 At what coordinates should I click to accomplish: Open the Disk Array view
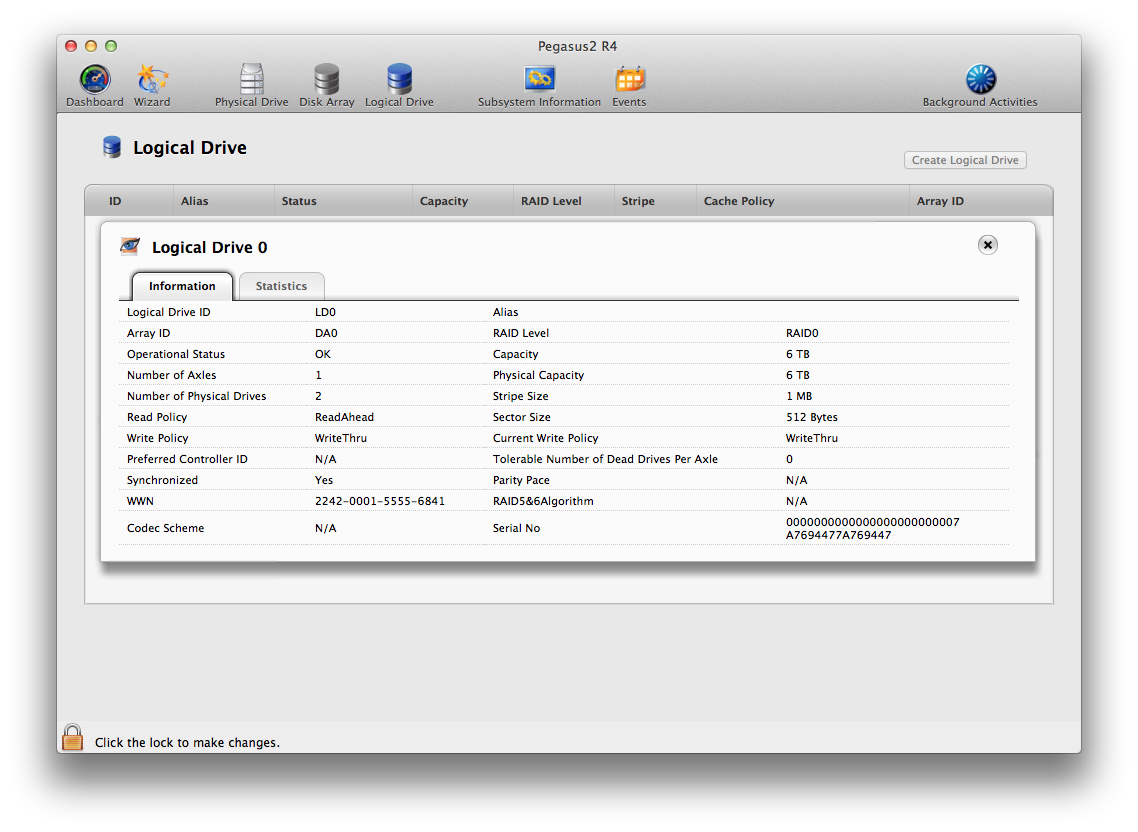coord(327,85)
